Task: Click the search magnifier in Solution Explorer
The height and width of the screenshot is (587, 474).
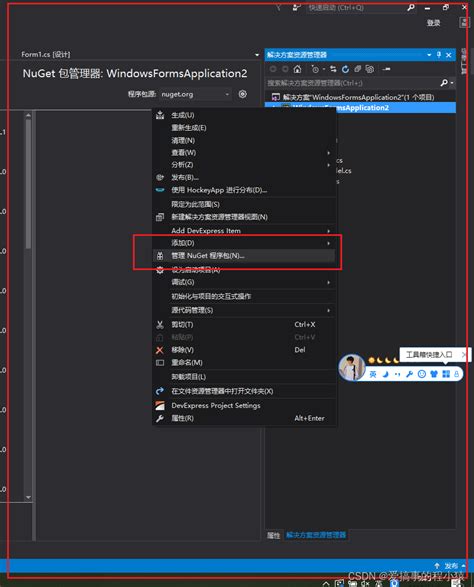Action: tap(444, 83)
